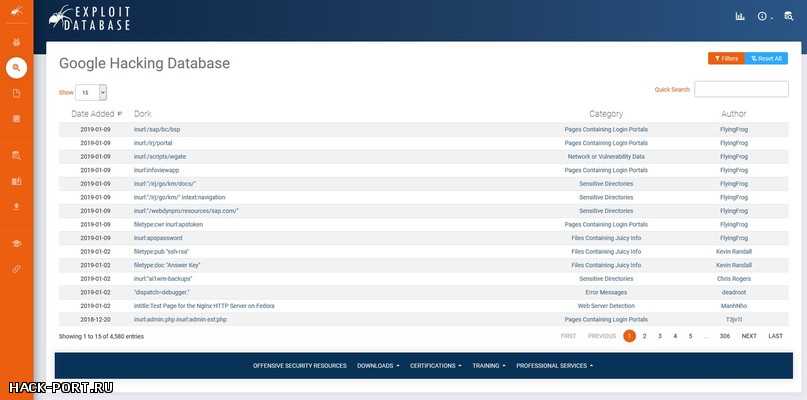Open the Nginx HTTP Server on Fedora dork
Viewport: 807px width, 400px height.
point(204,306)
